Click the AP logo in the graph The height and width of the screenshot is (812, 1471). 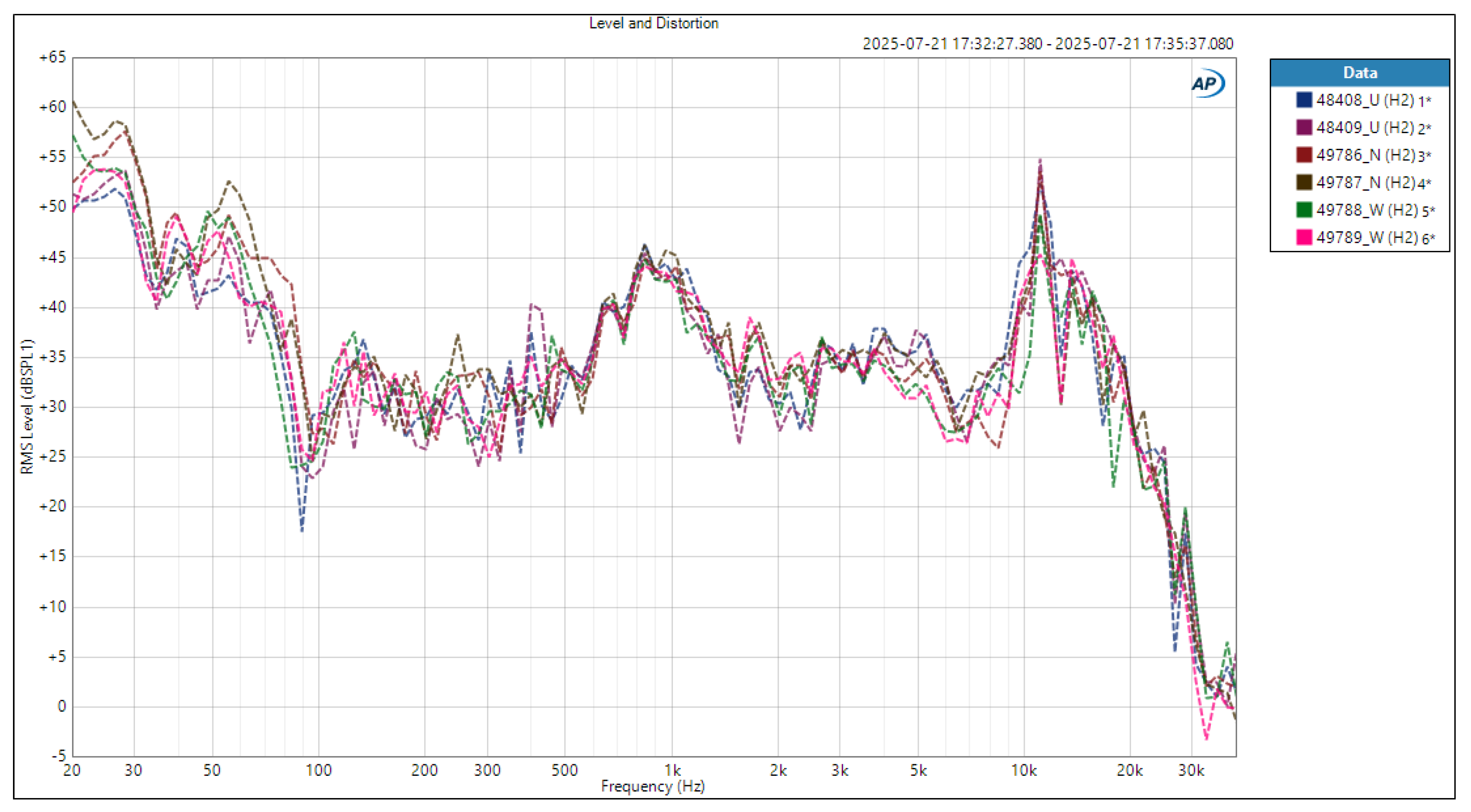1207,83
